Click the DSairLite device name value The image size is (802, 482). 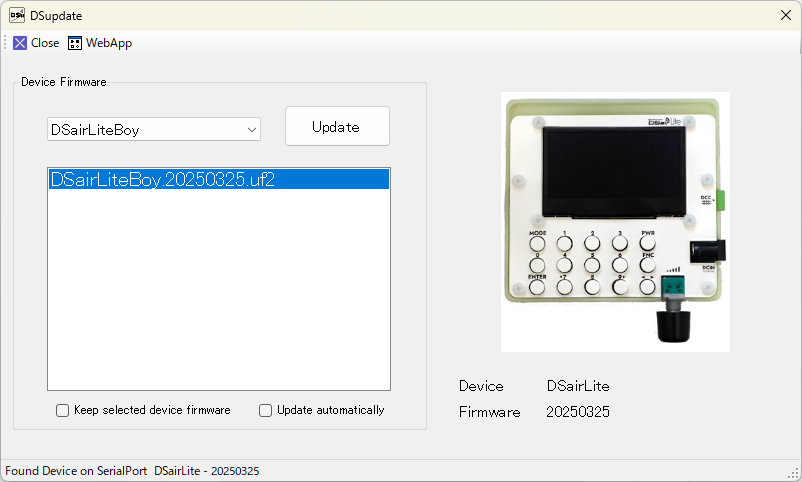pos(578,386)
